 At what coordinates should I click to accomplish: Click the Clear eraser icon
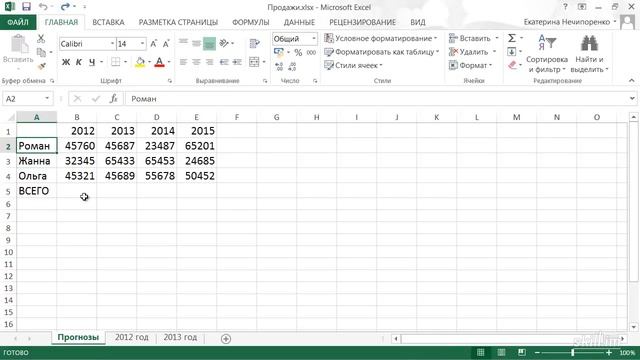tap(512, 65)
